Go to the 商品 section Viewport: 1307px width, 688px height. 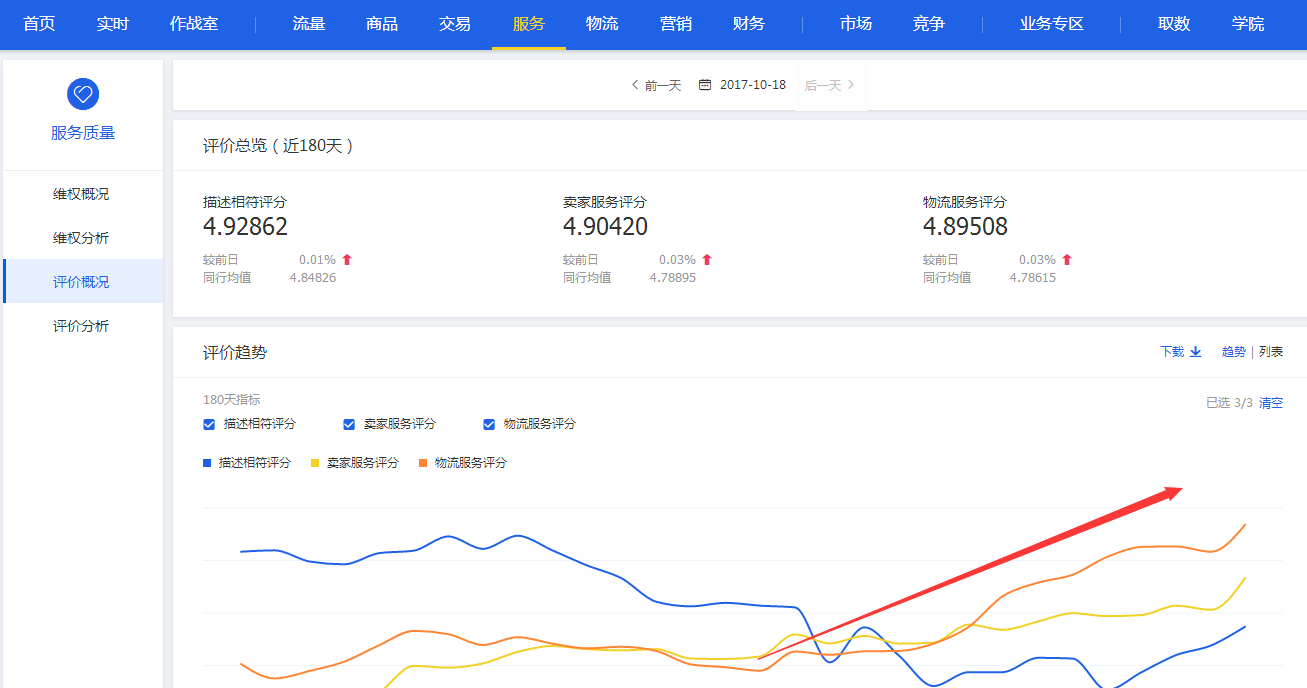tap(382, 24)
